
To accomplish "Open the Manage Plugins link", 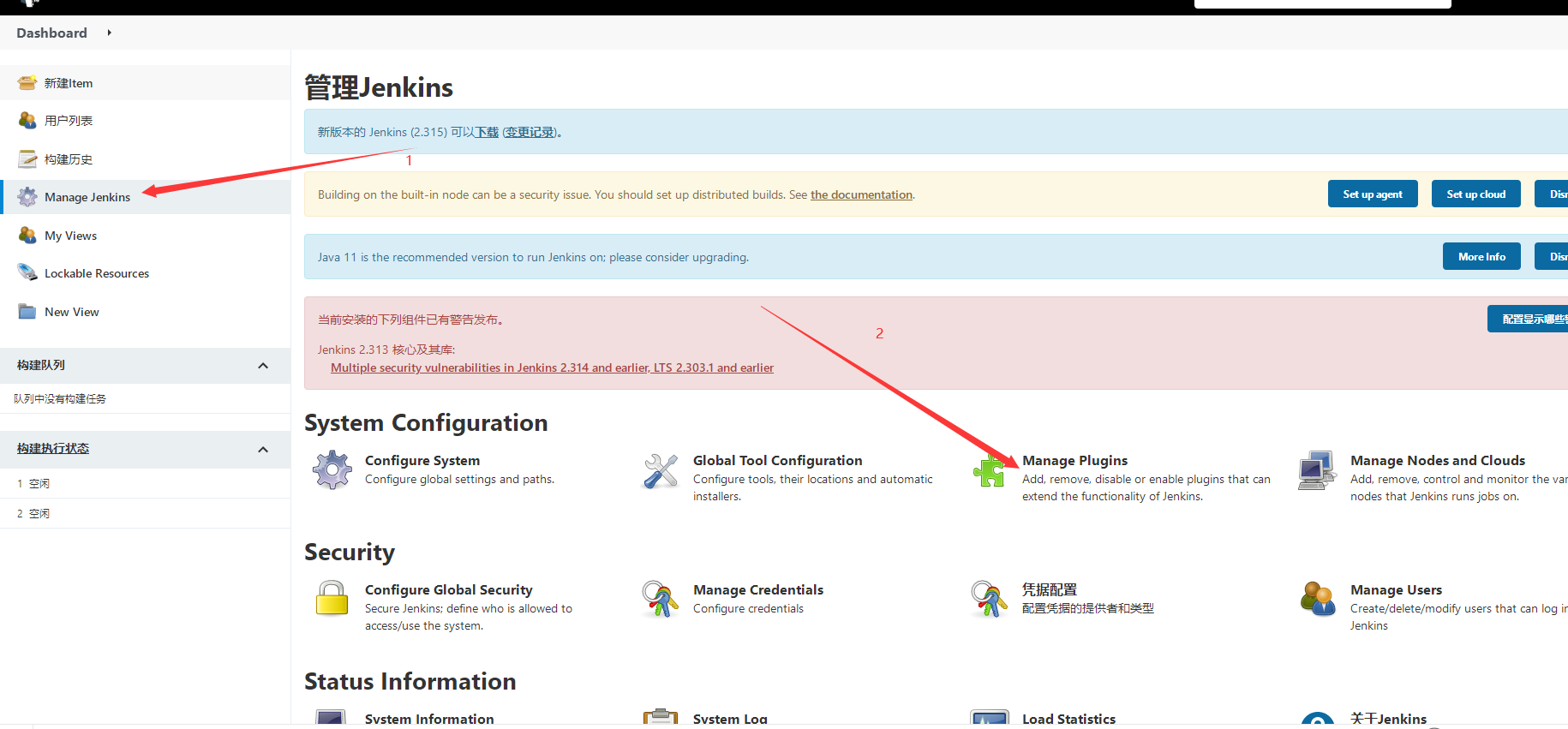I will (1074, 460).
